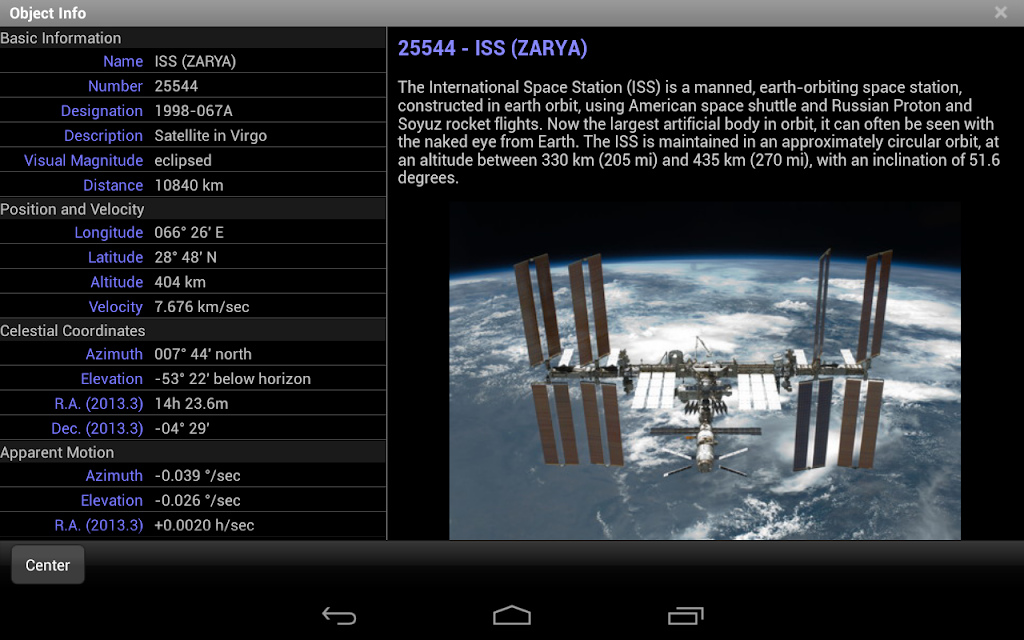1024x640 pixels.
Task: Tap the 'Distance' row label
Action: 113,185
